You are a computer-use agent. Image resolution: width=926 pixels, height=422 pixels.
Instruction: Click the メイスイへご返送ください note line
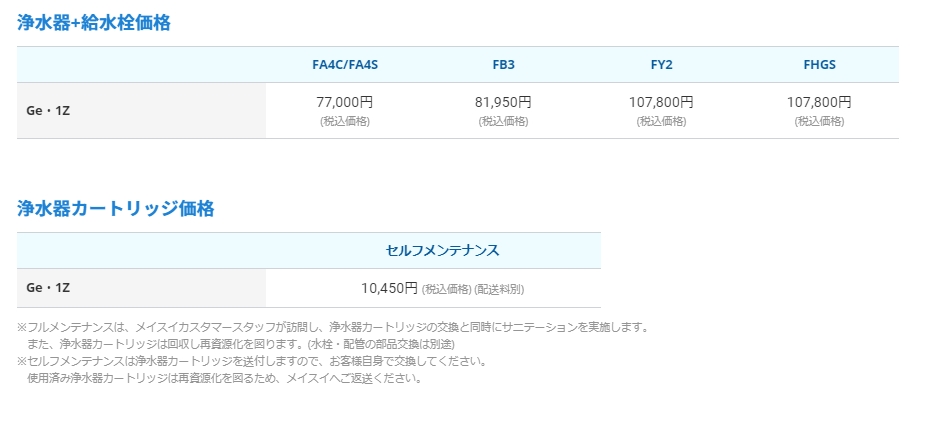point(225,378)
